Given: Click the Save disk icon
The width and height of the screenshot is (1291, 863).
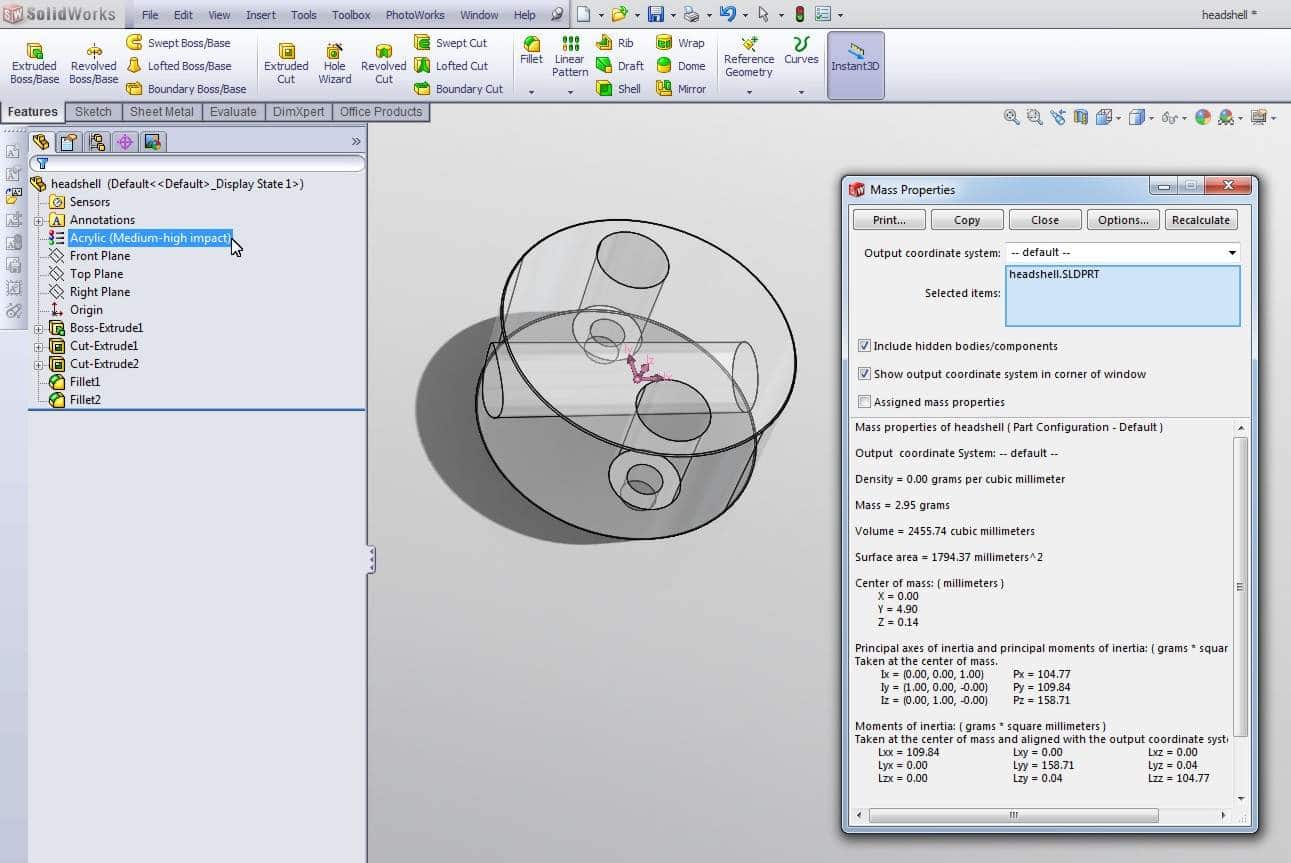Looking at the screenshot, I should pos(656,14).
